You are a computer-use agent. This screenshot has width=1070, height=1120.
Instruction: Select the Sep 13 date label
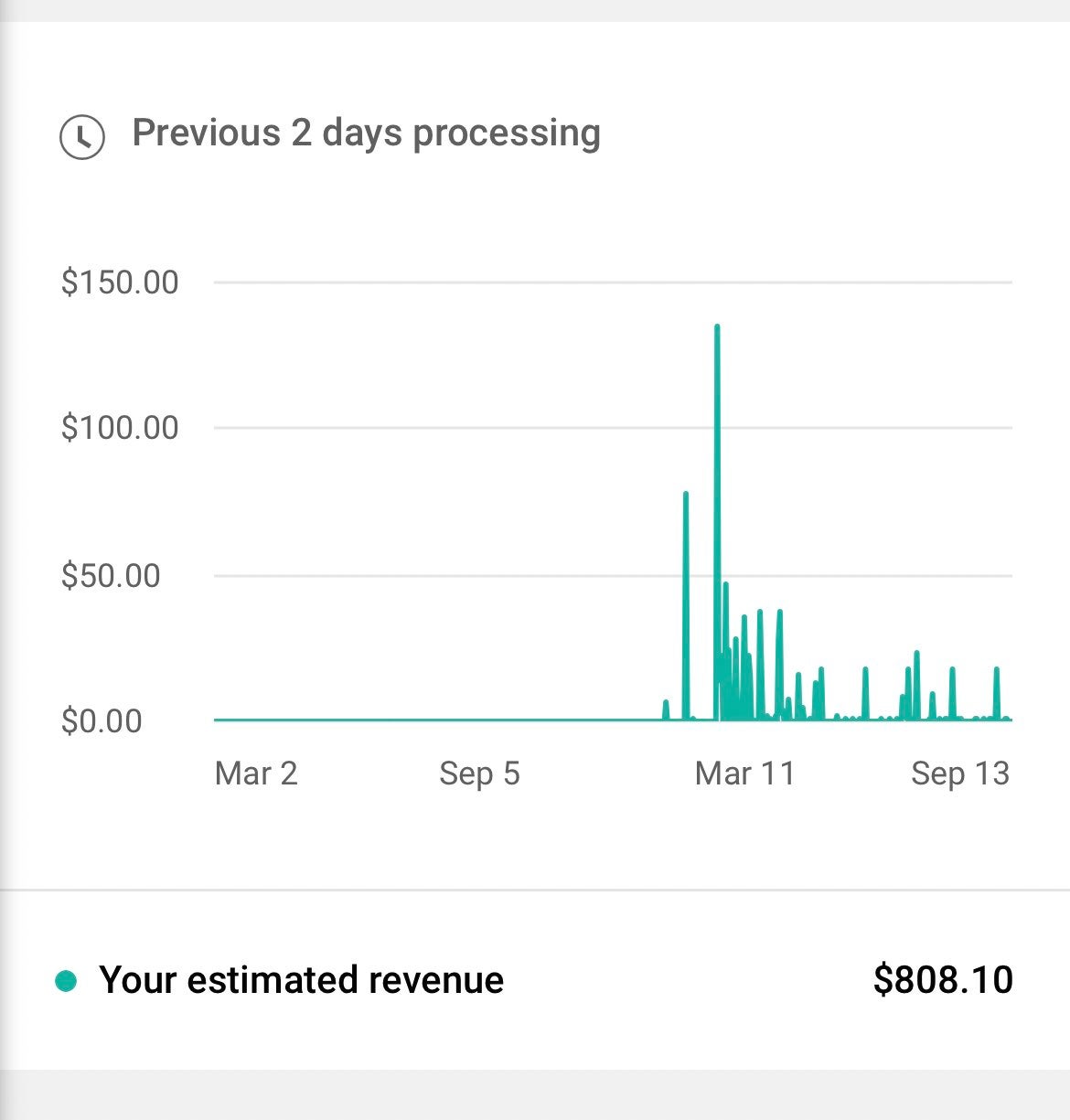click(960, 773)
